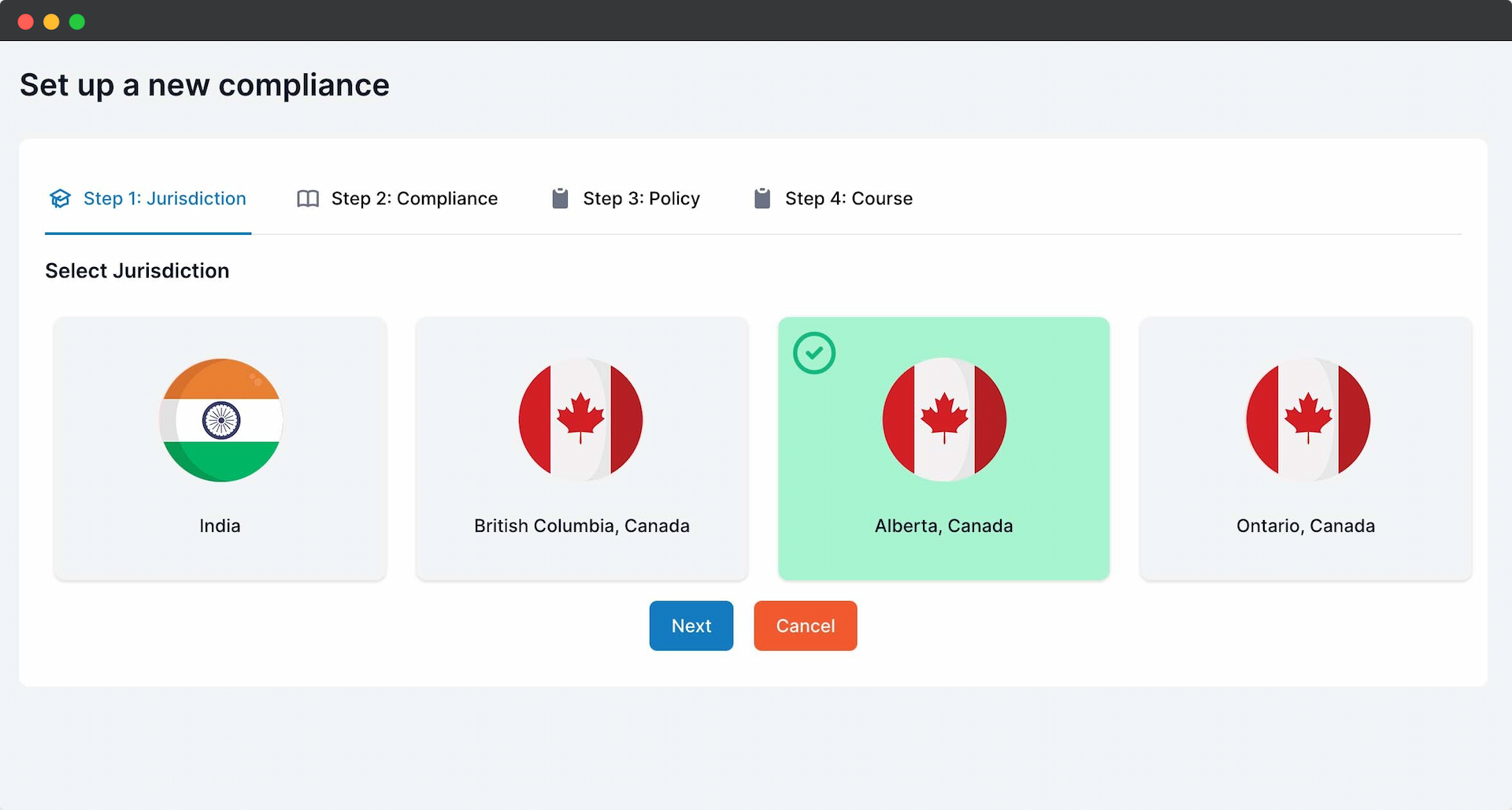Choose British Columbia, Canada jurisdiction label

tap(581, 526)
